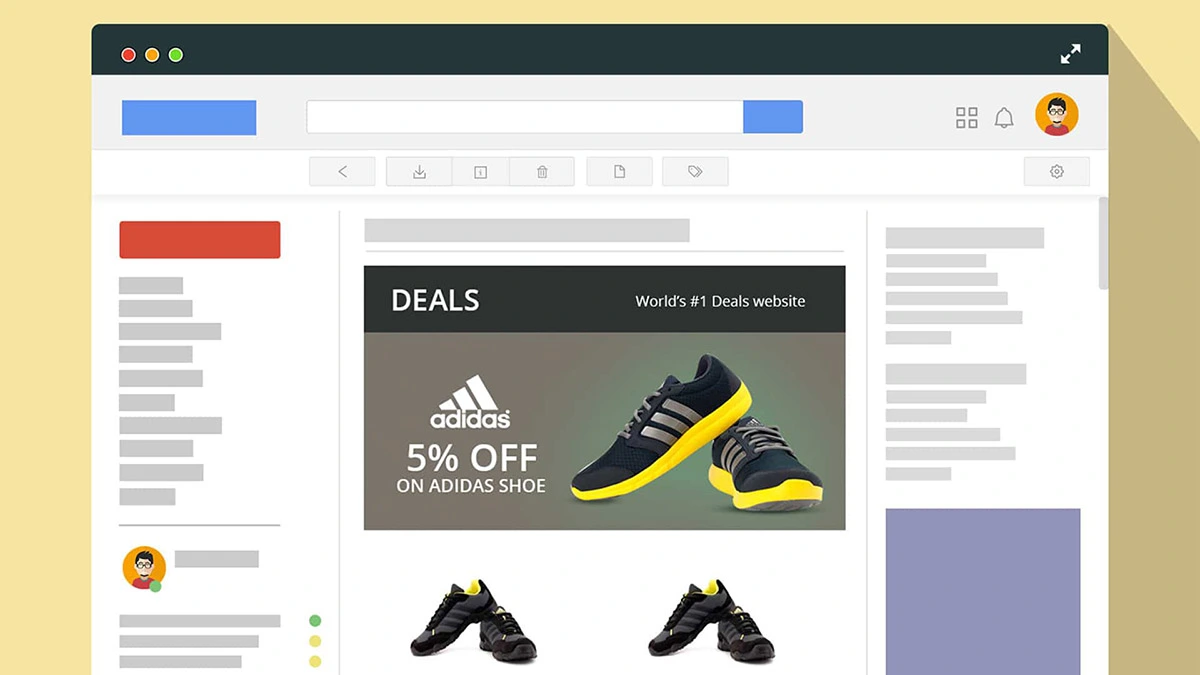Click the report spam icon
Screen dimensions: 1200x675
480,172
